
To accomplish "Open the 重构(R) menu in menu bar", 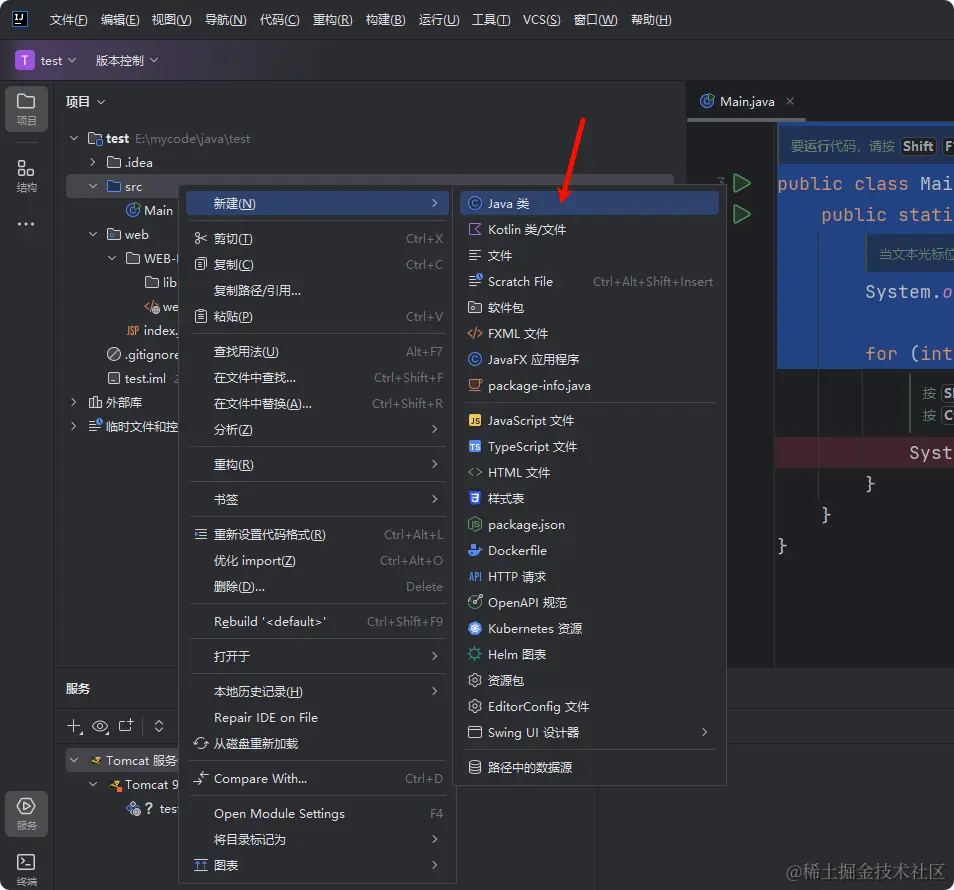I will pyautogui.click(x=332, y=20).
